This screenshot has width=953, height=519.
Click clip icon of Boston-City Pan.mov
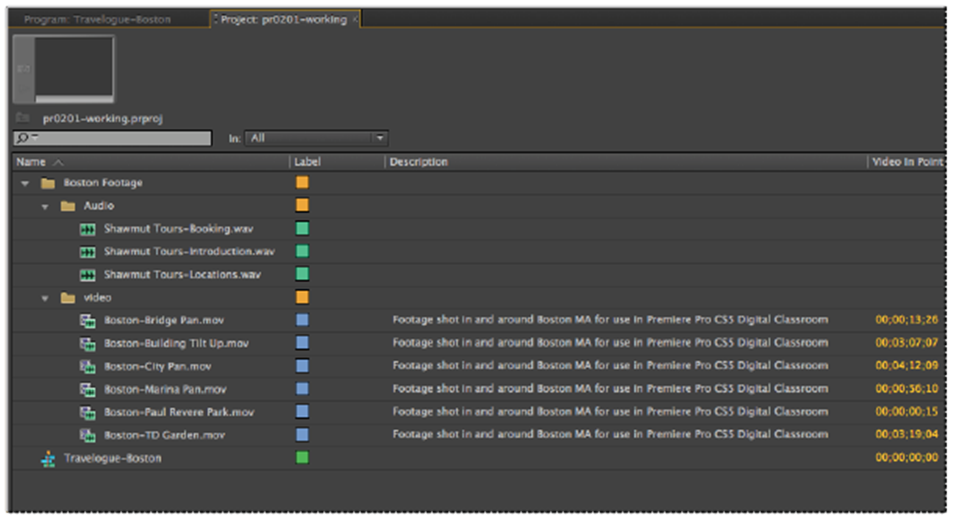point(88,366)
